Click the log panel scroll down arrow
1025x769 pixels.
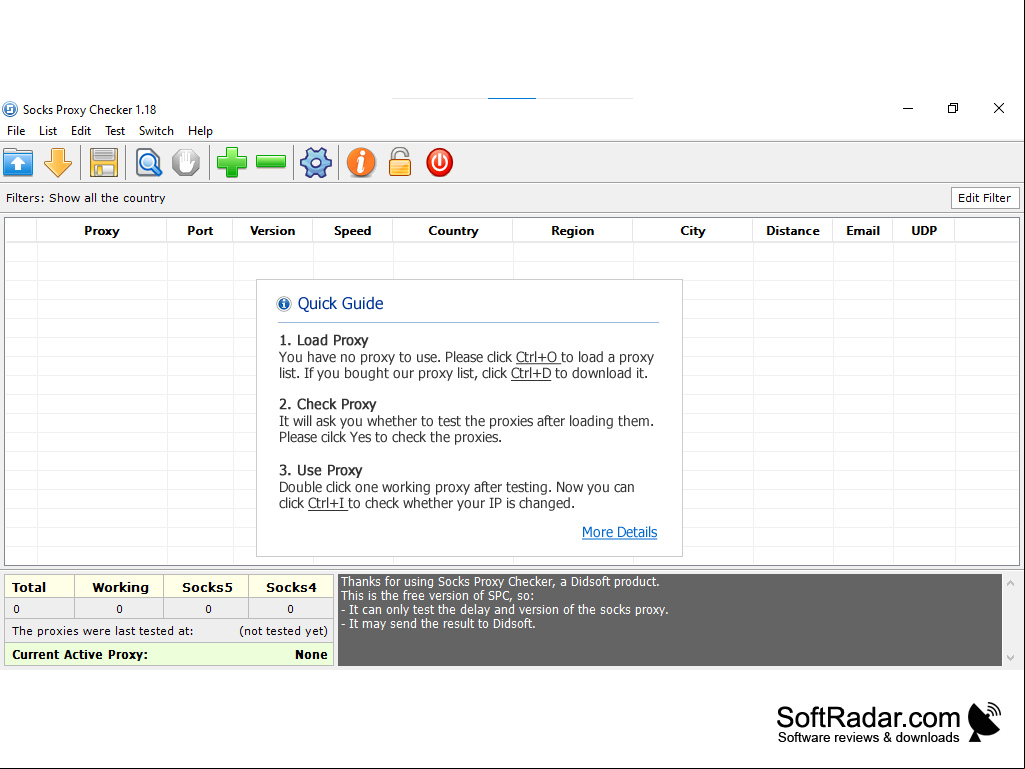click(x=1011, y=658)
